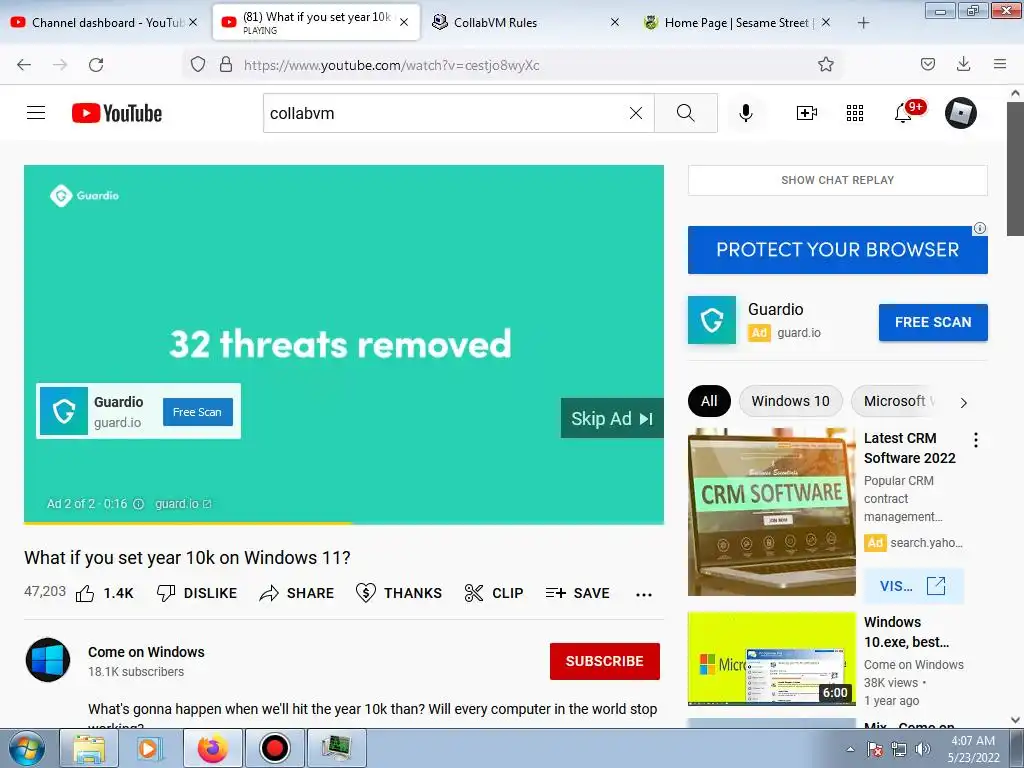Open the YouTube apps grid
1024x768 pixels.
[x=854, y=113]
